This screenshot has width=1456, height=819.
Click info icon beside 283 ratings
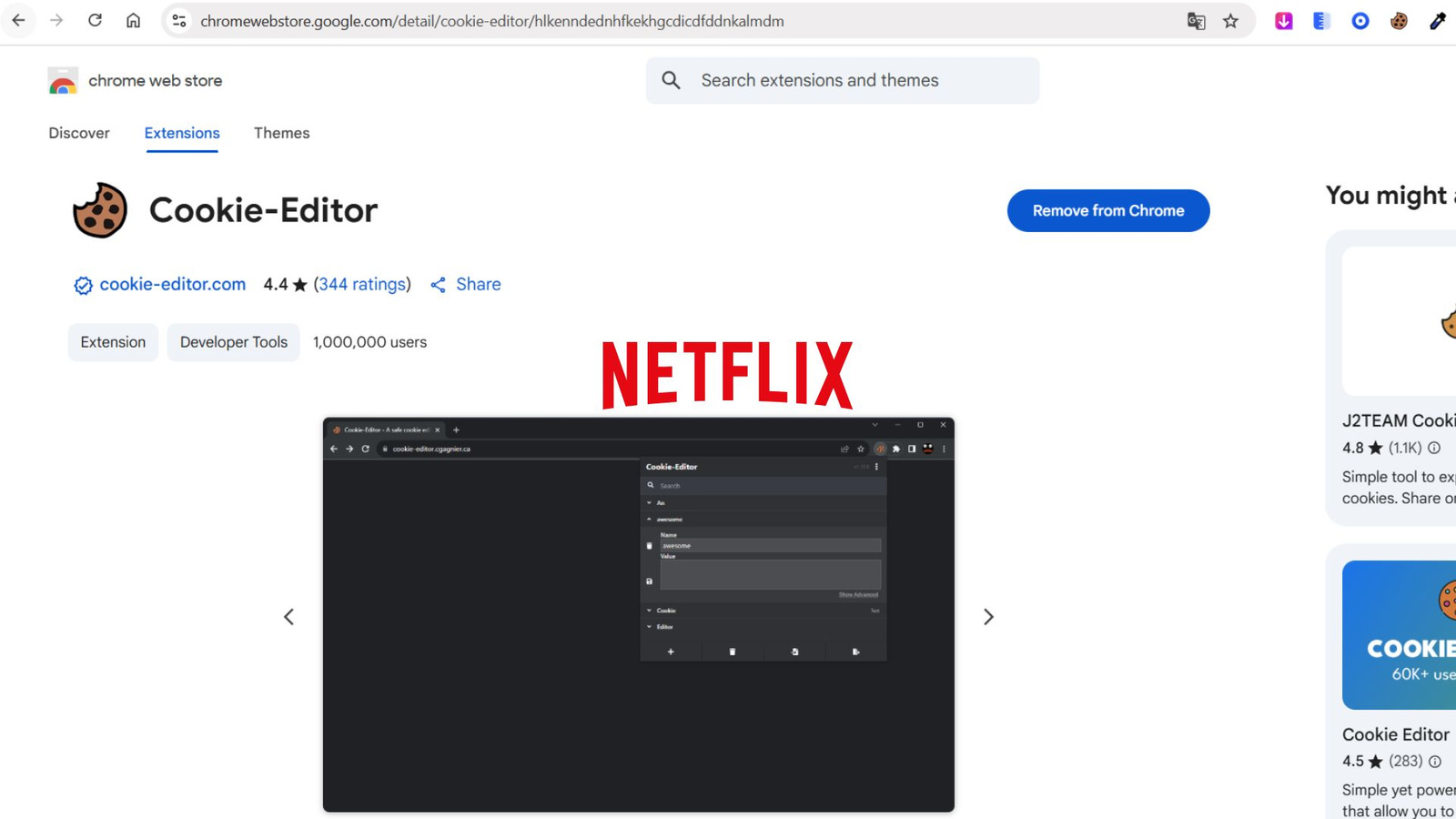pos(1435,762)
